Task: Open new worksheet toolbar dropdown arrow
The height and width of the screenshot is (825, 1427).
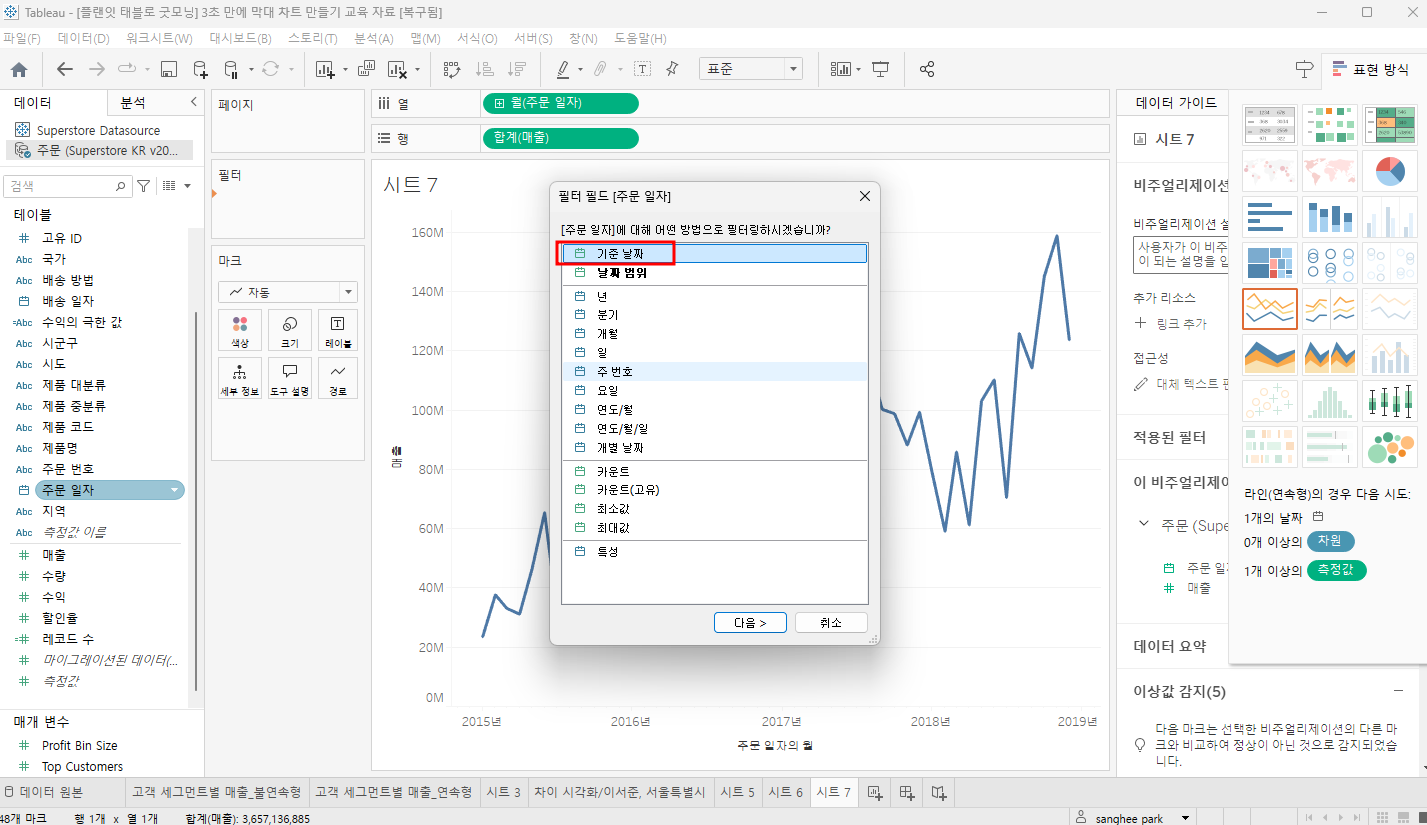Action: coord(345,70)
